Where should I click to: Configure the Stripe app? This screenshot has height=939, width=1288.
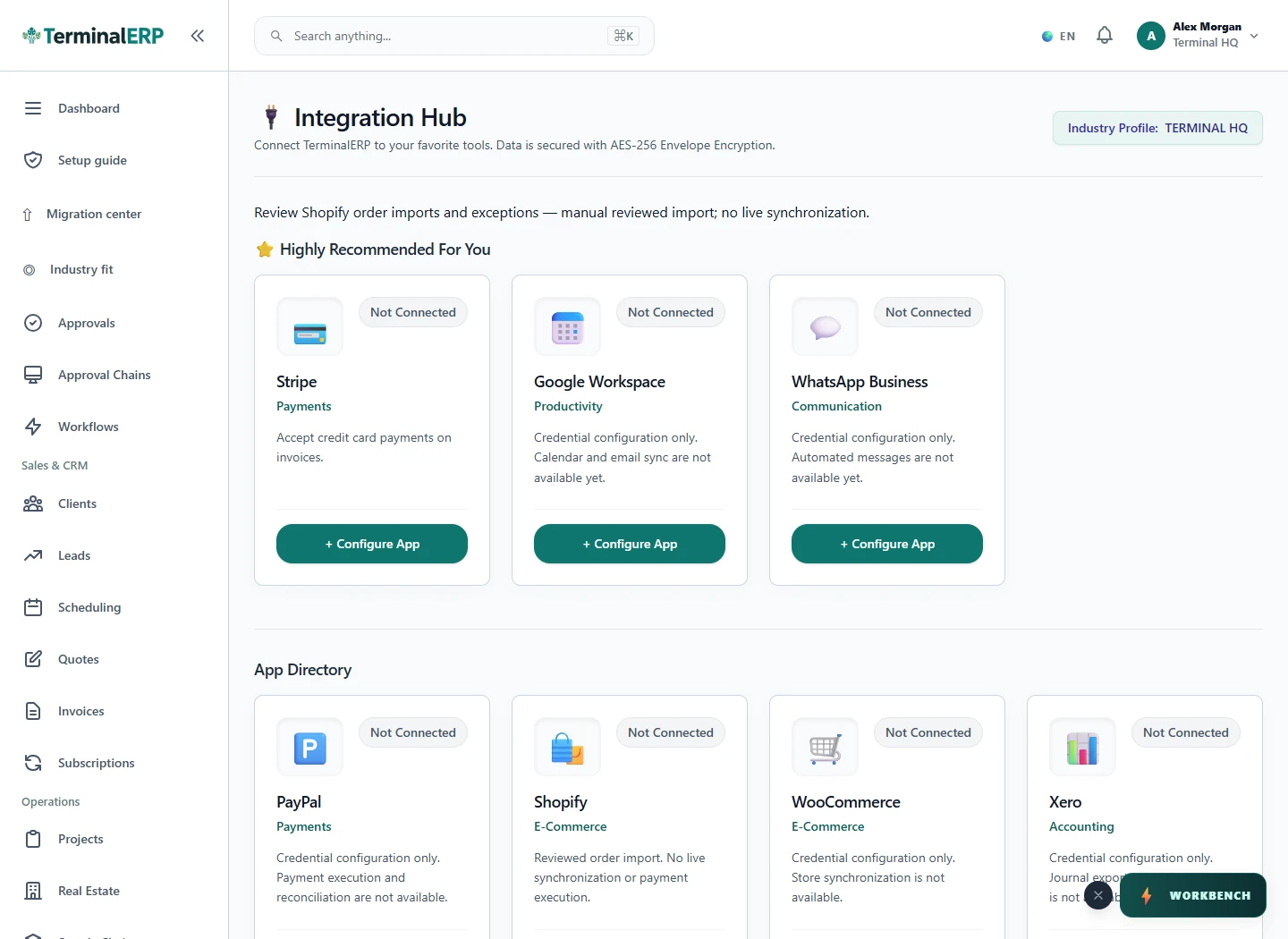(372, 544)
